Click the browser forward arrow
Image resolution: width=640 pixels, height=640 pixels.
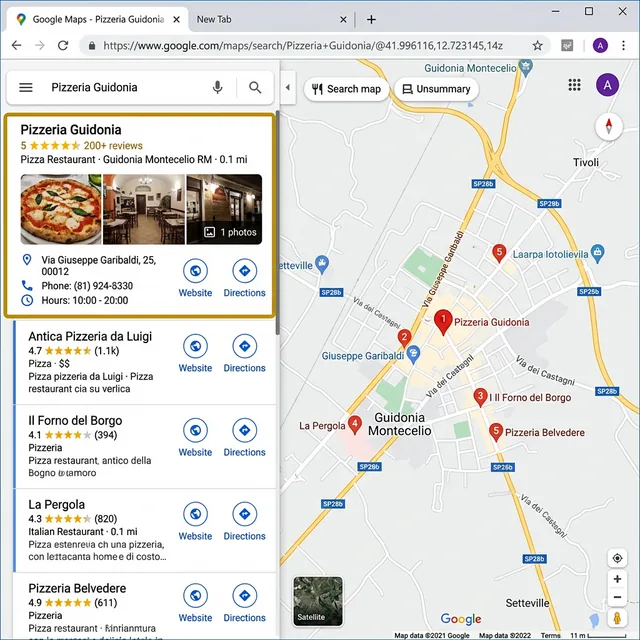click(x=40, y=45)
